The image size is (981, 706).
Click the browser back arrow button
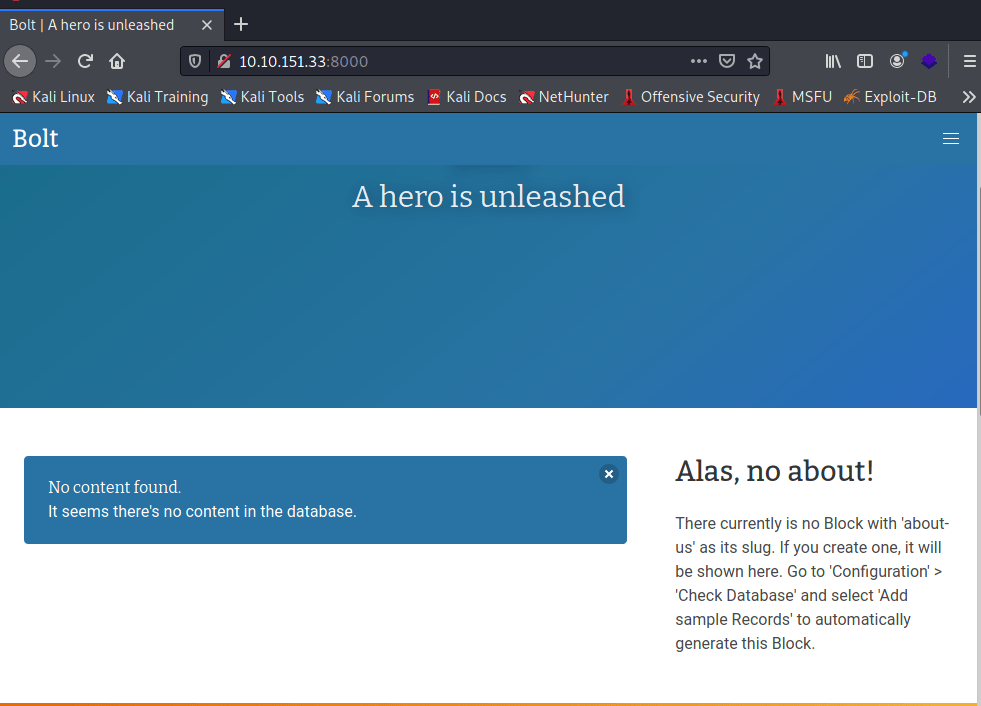pos(20,61)
